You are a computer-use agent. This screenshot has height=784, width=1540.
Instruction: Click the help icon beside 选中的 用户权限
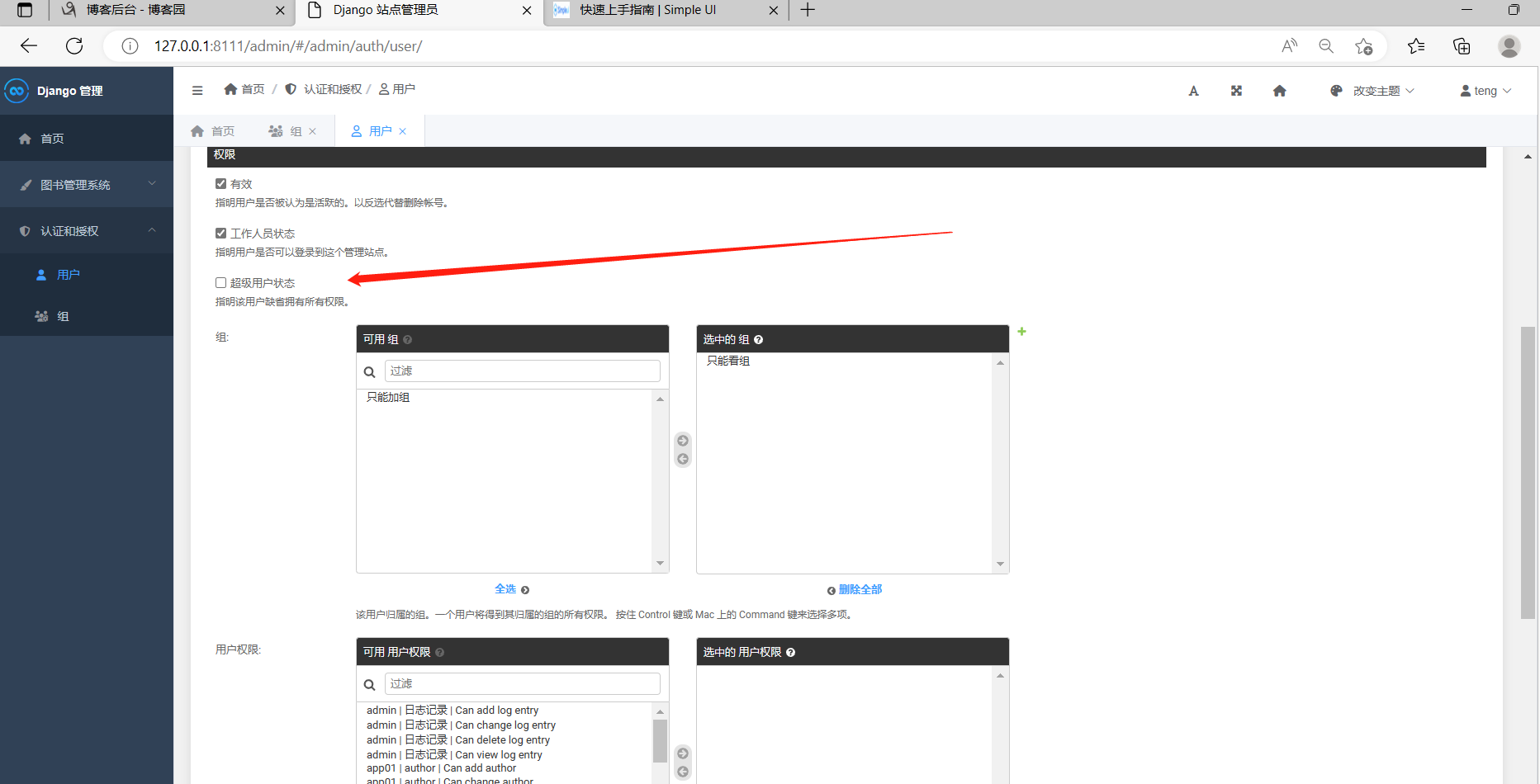point(790,653)
